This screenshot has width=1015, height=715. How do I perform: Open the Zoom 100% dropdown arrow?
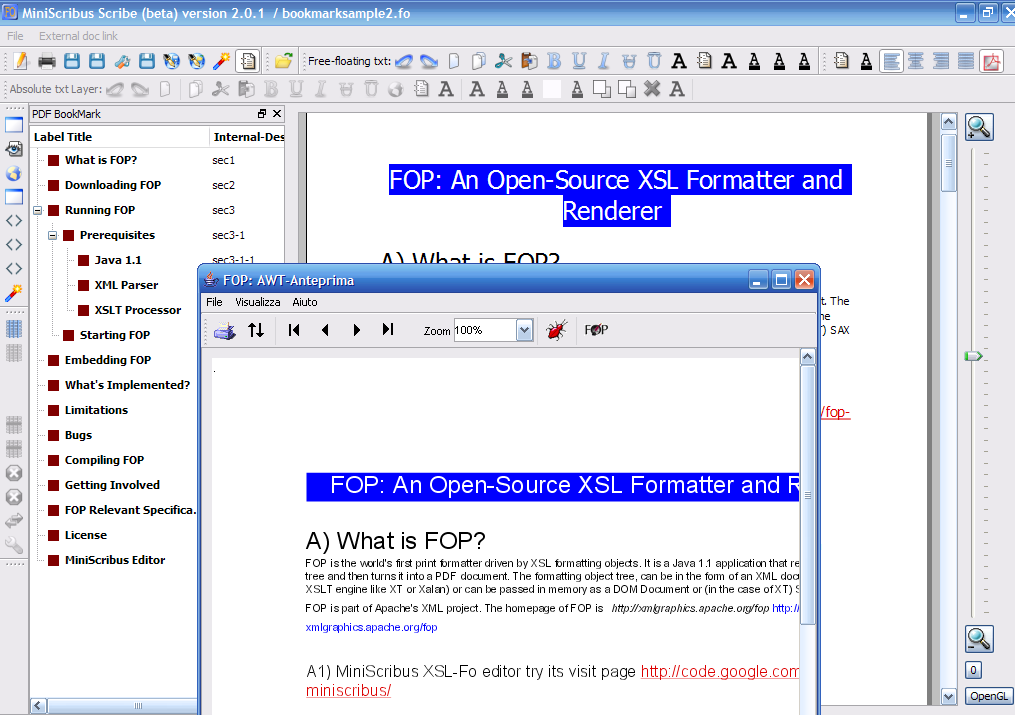pos(524,331)
